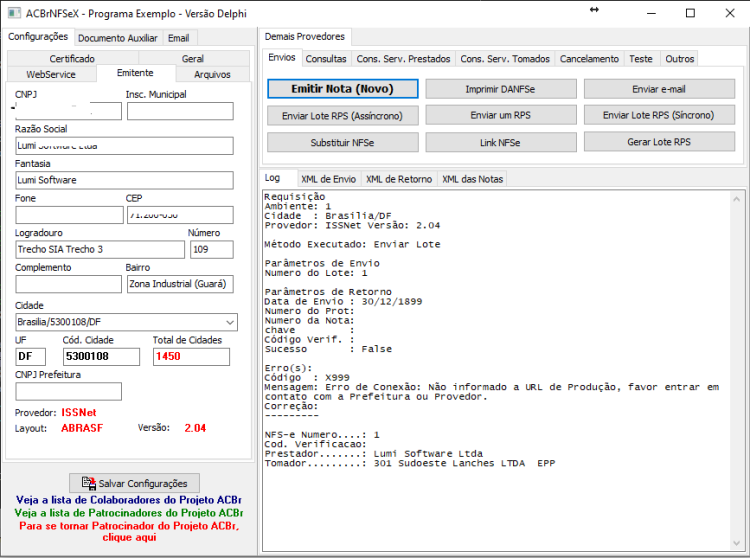This screenshot has height=558, width=750.
Task: Click the Tomador log line
Action: [x=410, y=463]
